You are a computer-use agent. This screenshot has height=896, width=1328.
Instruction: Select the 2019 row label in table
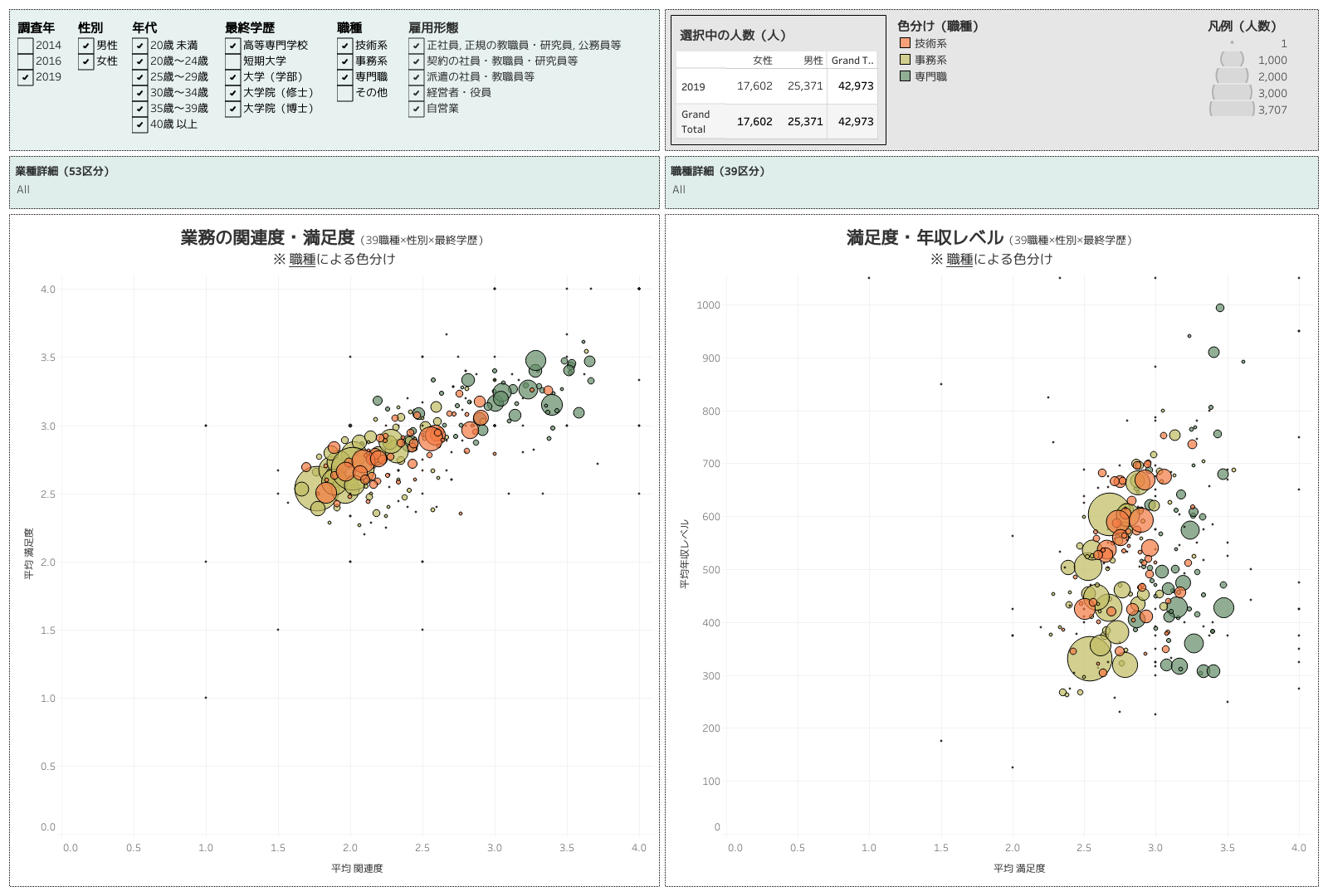[693, 87]
